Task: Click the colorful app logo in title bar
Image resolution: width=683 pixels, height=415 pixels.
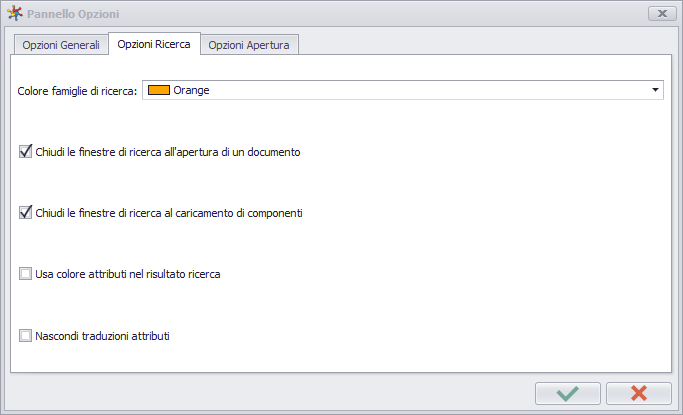Action: (x=15, y=13)
